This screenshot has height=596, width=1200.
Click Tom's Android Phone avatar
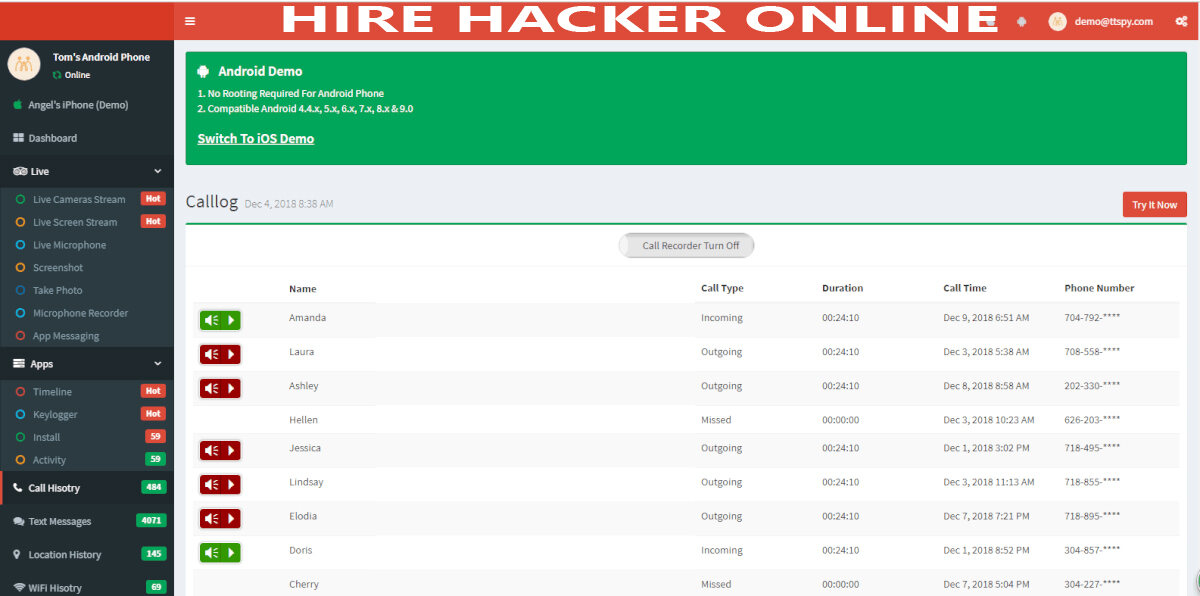point(24,65)
